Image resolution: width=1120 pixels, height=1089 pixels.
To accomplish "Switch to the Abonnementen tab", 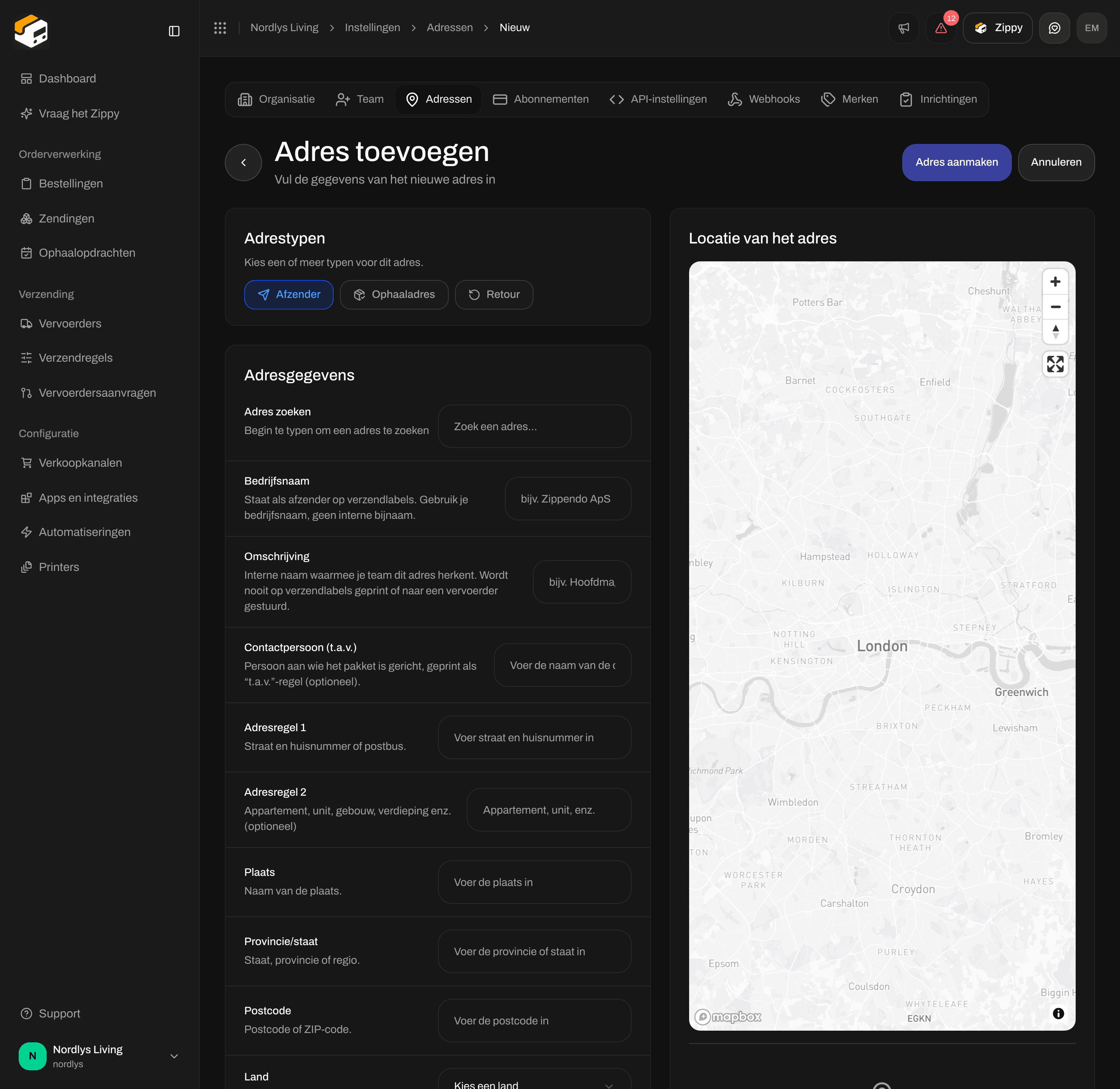I will 541,100.
